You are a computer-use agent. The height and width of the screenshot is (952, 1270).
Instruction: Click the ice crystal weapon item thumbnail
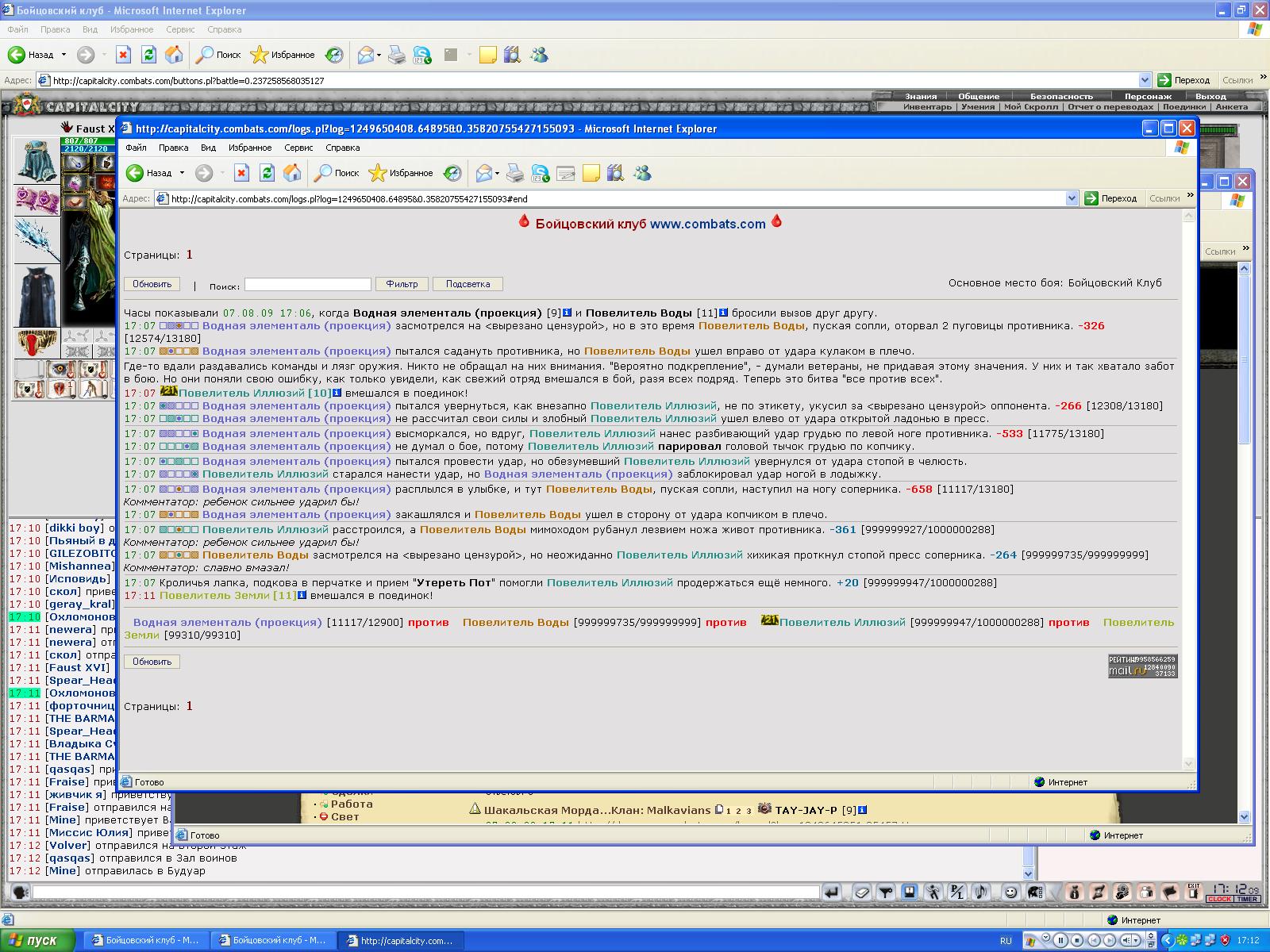point(37,240)
